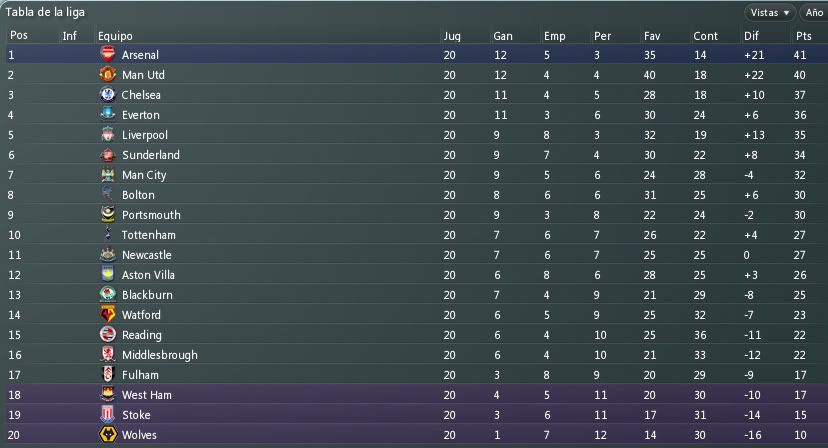
Task: Sort table by Pts column header
Action: 803,36
